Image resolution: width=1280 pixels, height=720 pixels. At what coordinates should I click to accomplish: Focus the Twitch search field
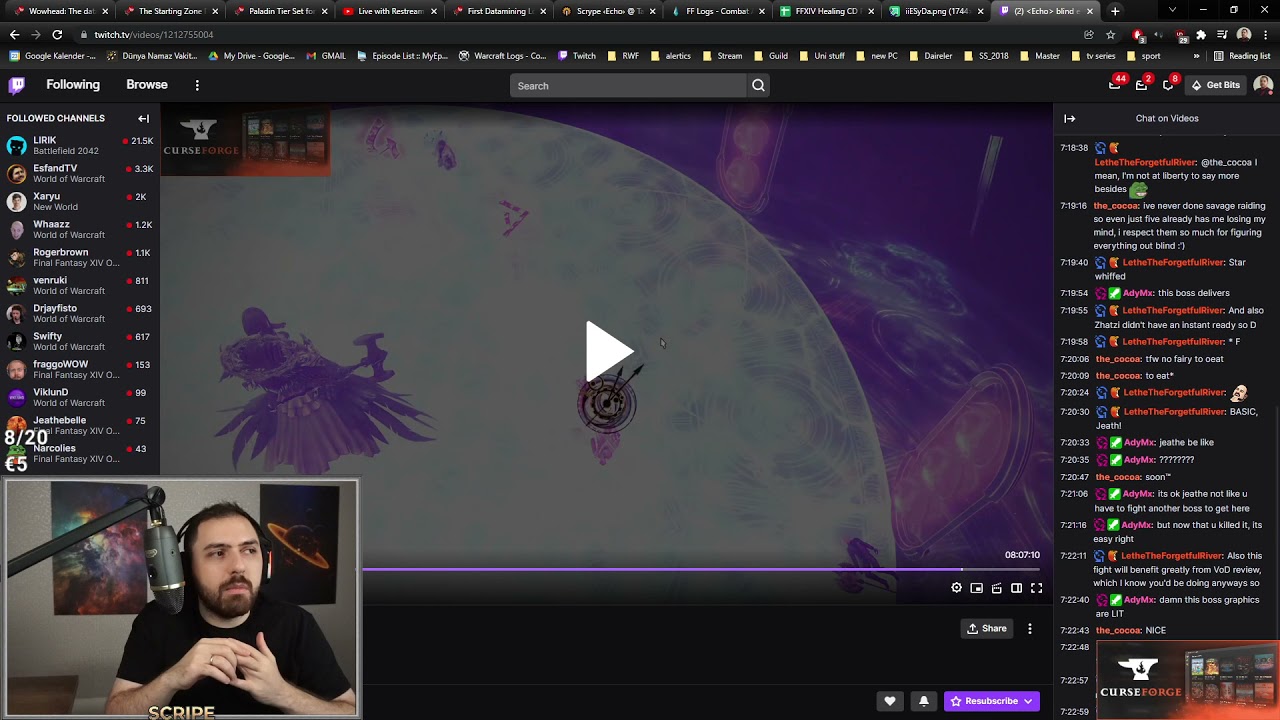point(628,86)
